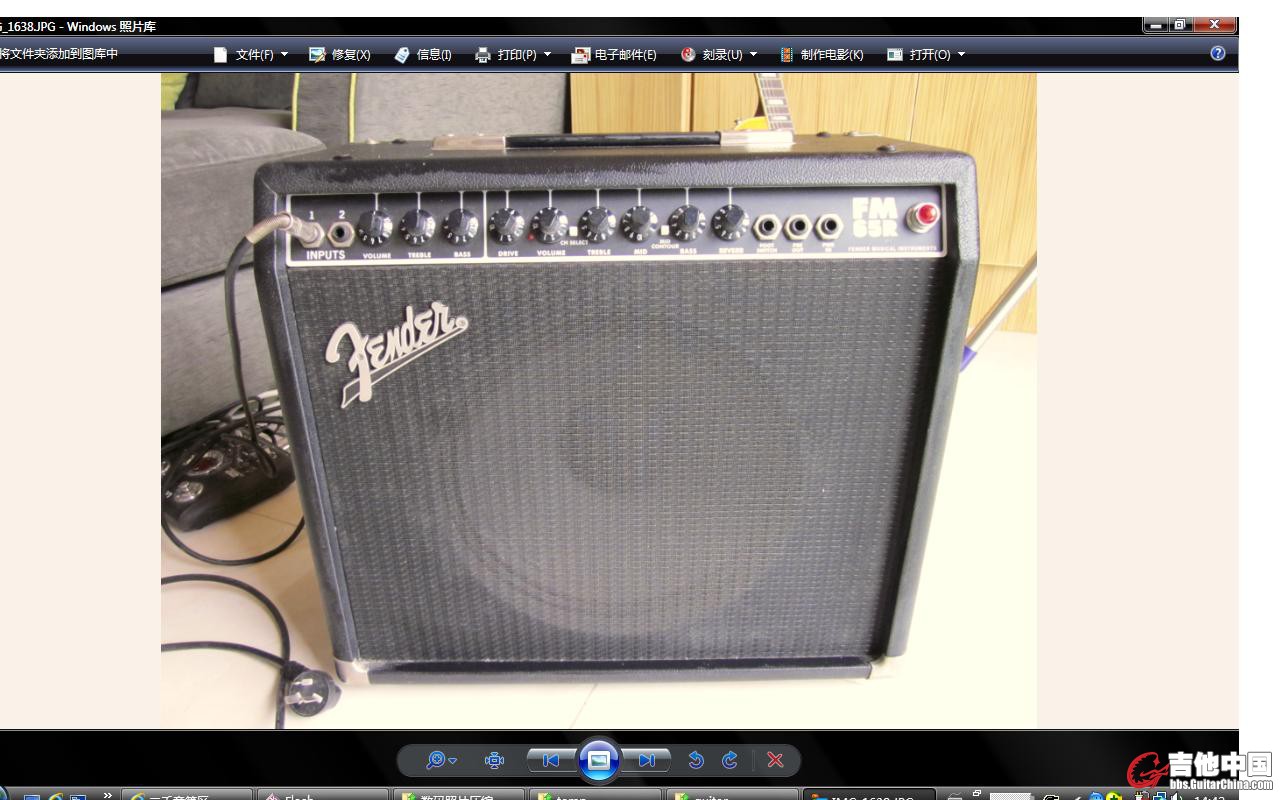Screen dimensions: 1280x800
Task: Open the blue help icon
Action: pyautogui.click(x=1218, y=54)
